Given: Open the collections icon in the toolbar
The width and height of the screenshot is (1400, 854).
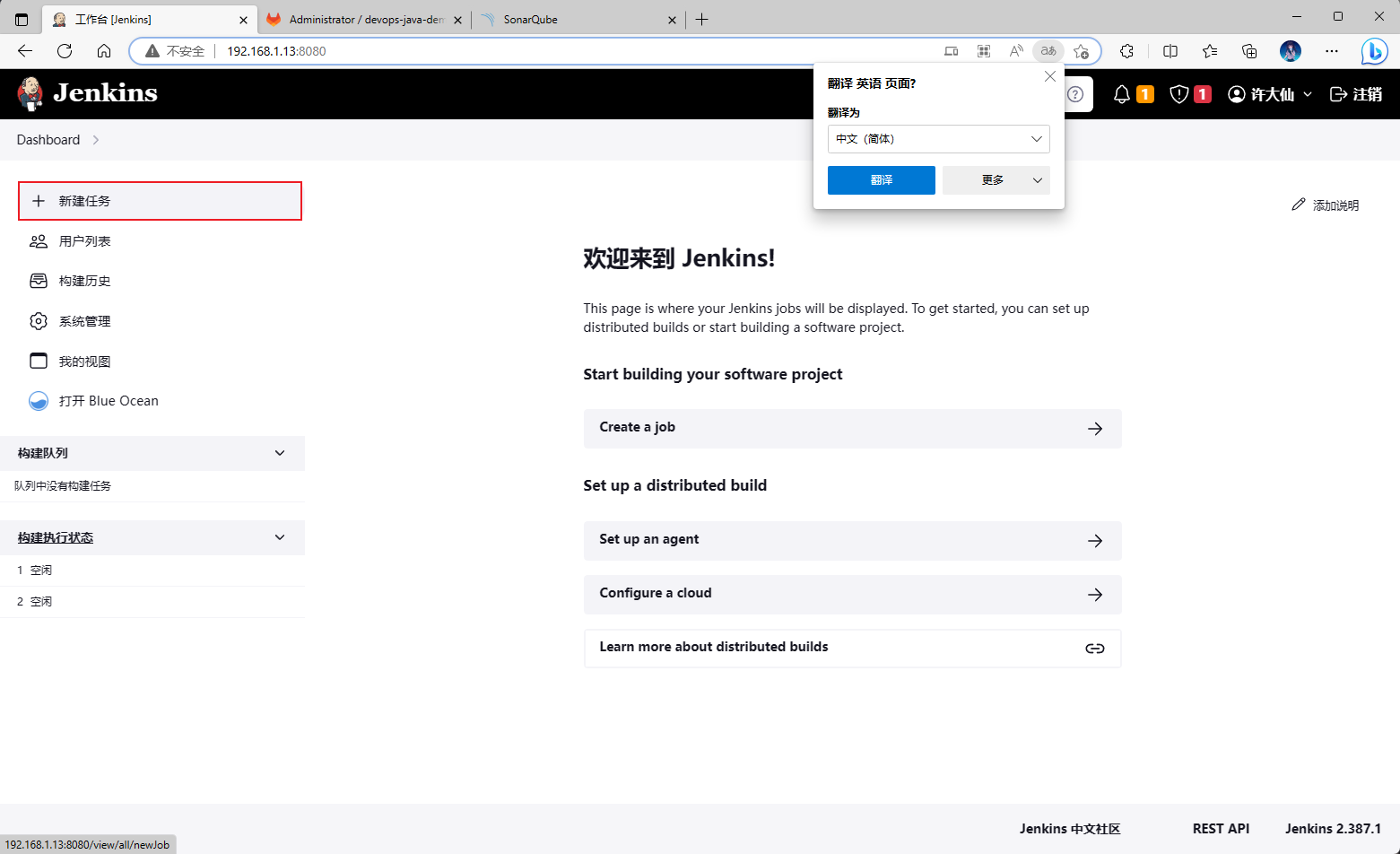Looking at the screenshot, I should point(1249,51).
